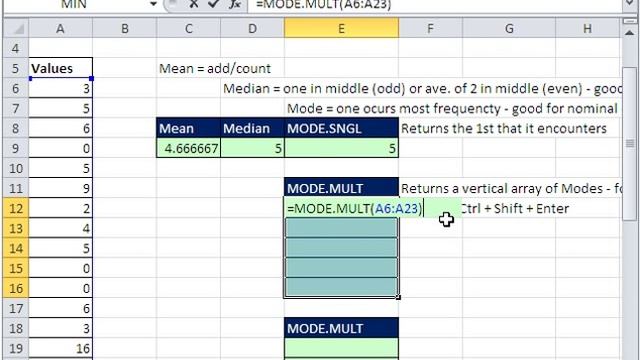The height and width of the screenshot is (360, 640).
Task: Click the Median definition text in row 6
Action: [423, 88]
